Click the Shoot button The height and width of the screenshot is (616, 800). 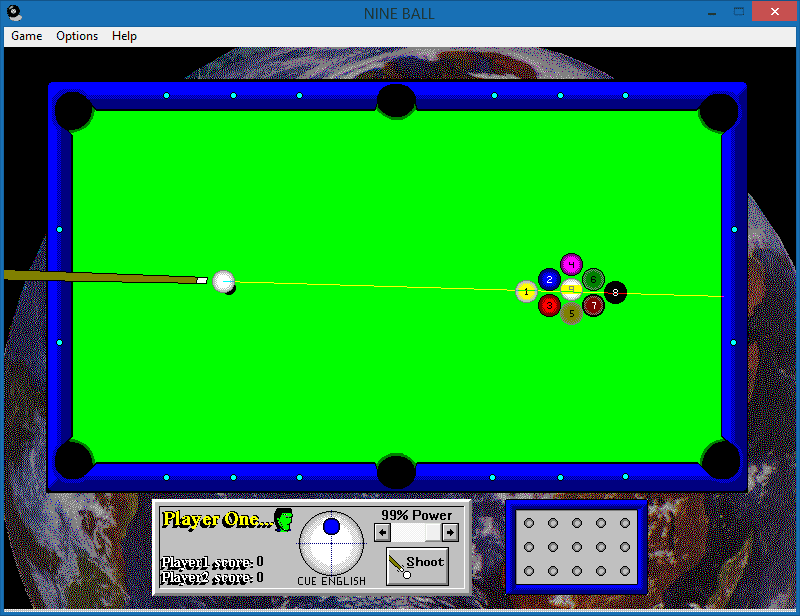click(417, 566)
